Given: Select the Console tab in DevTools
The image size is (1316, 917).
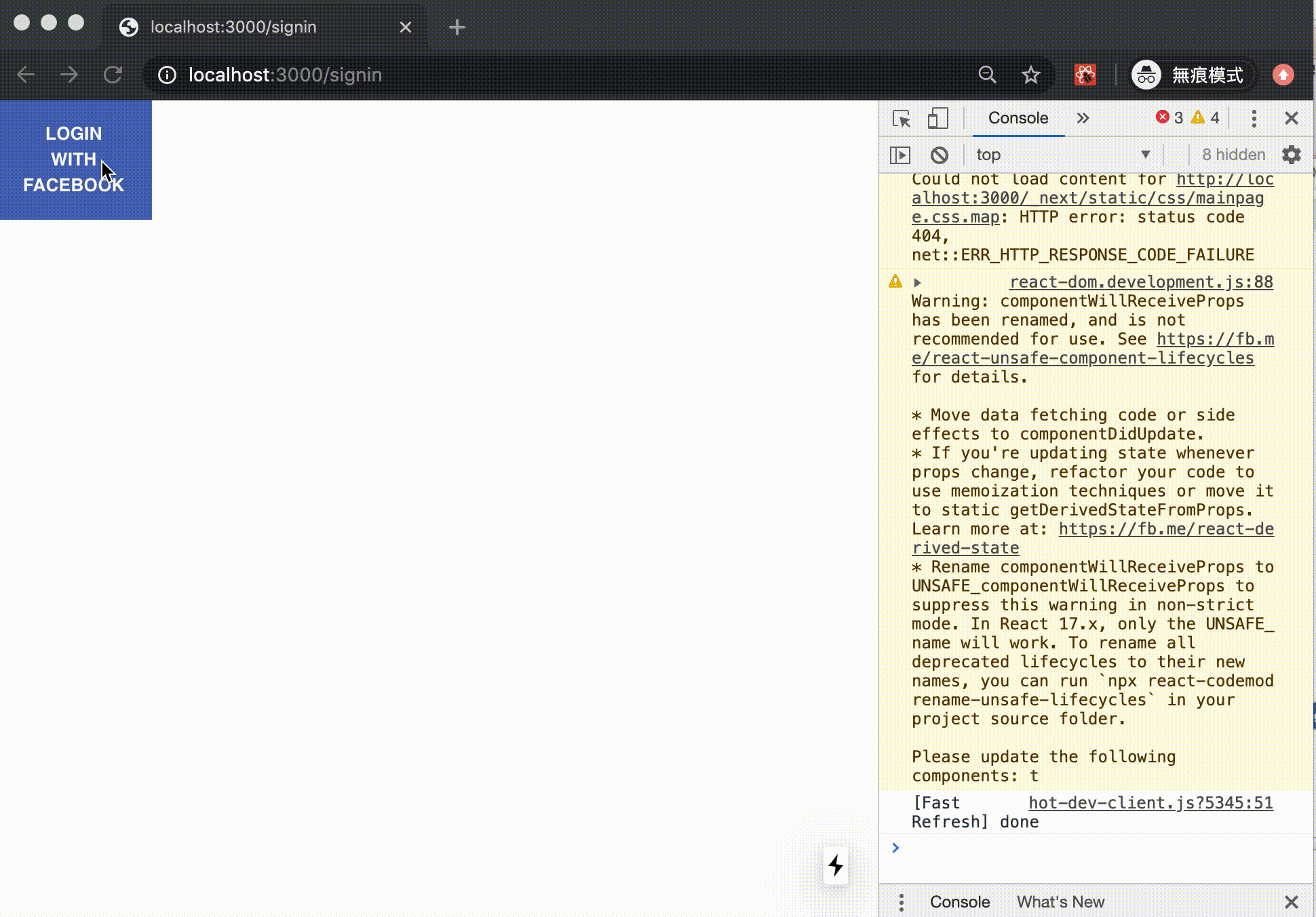Looking at the screenshot, I should pyautogui.click(x=1018, y=119).
